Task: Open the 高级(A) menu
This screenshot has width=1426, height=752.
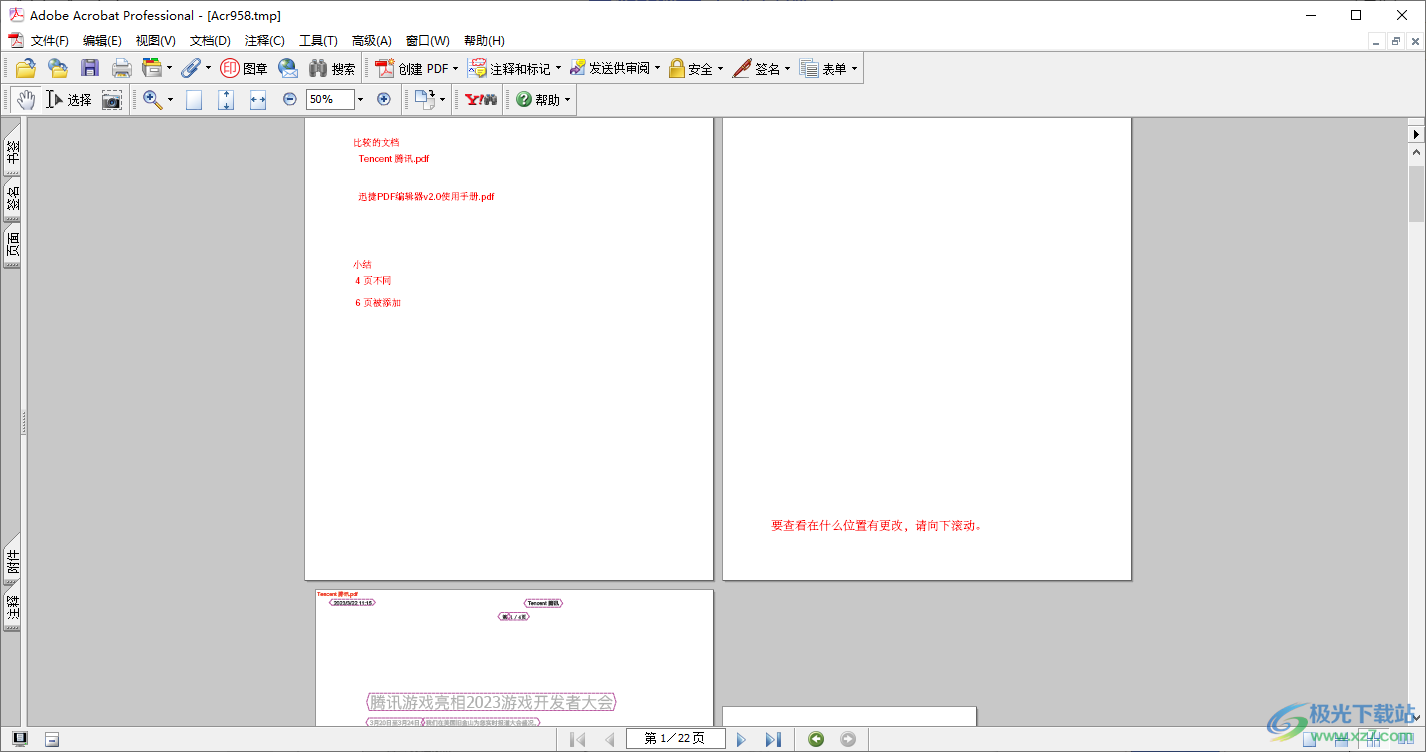Action: click(372, 41)
